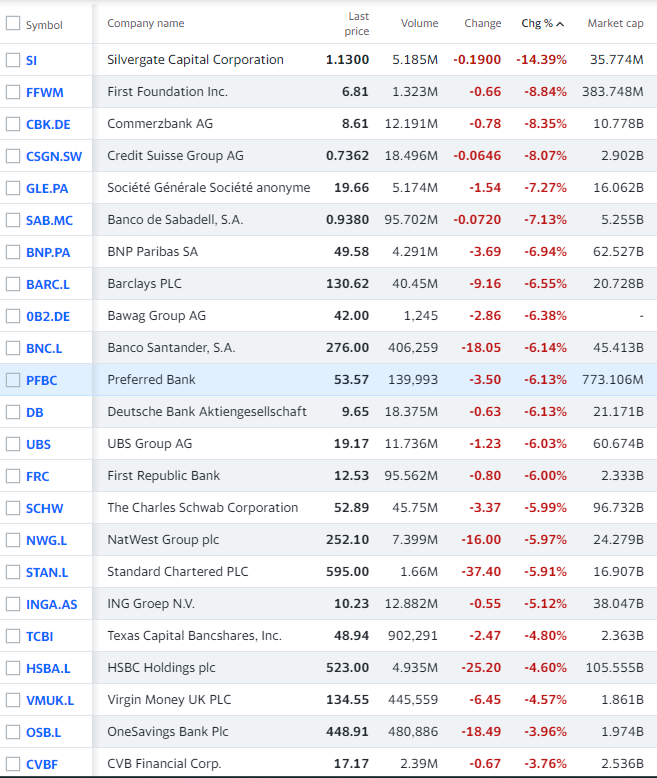Click the Symbol column header

tap(44, 24)
